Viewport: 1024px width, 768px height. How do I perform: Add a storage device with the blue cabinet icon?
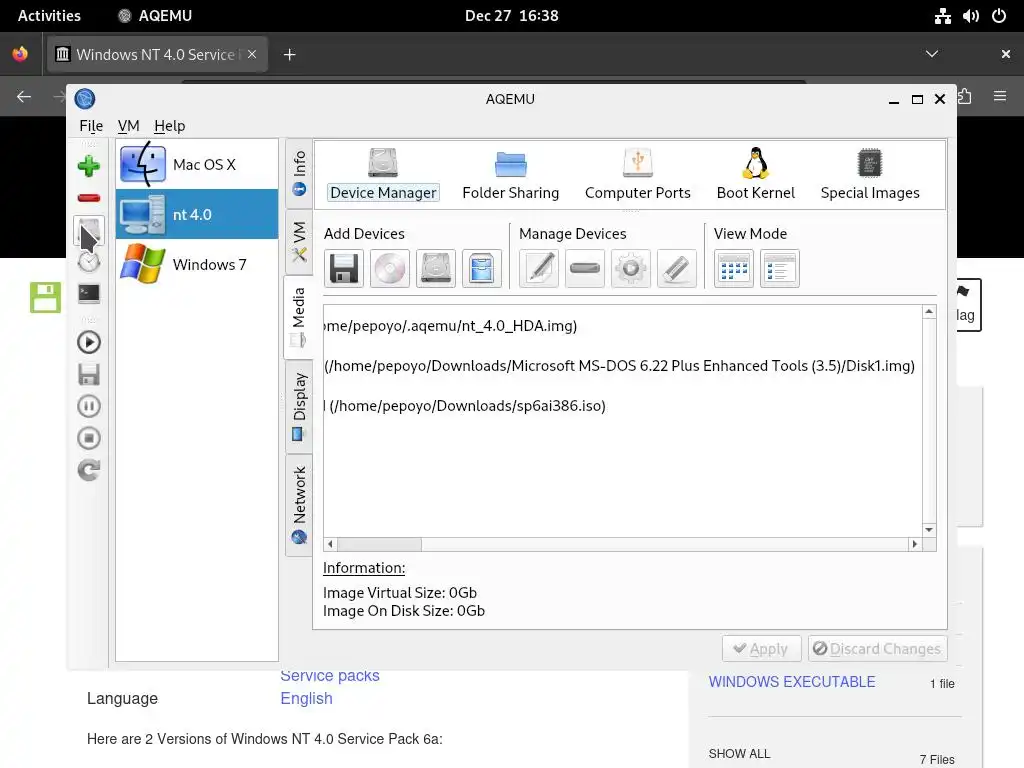pos(482,268)
